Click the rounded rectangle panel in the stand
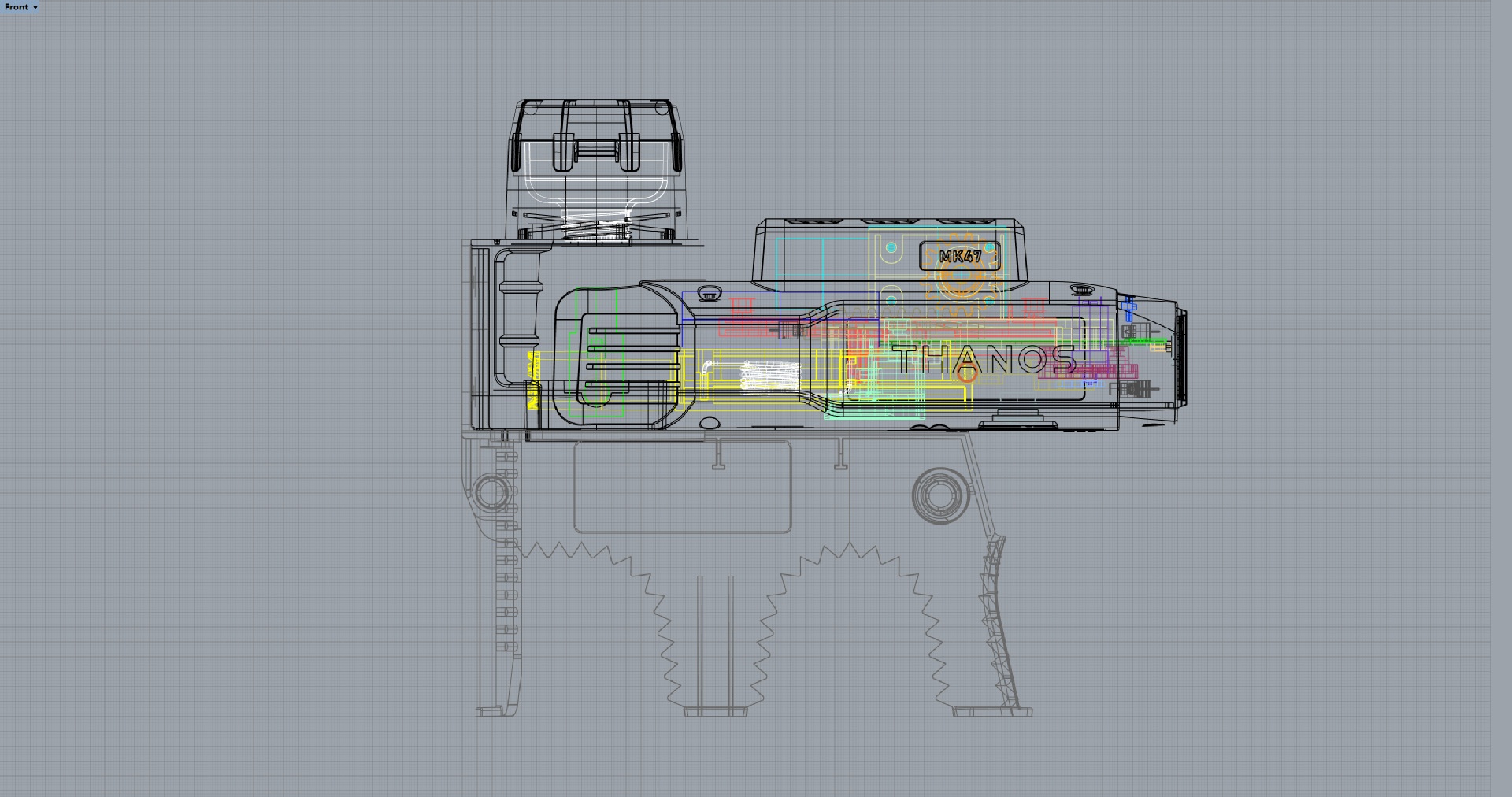The image size is (1512, 797). [682, 487]
